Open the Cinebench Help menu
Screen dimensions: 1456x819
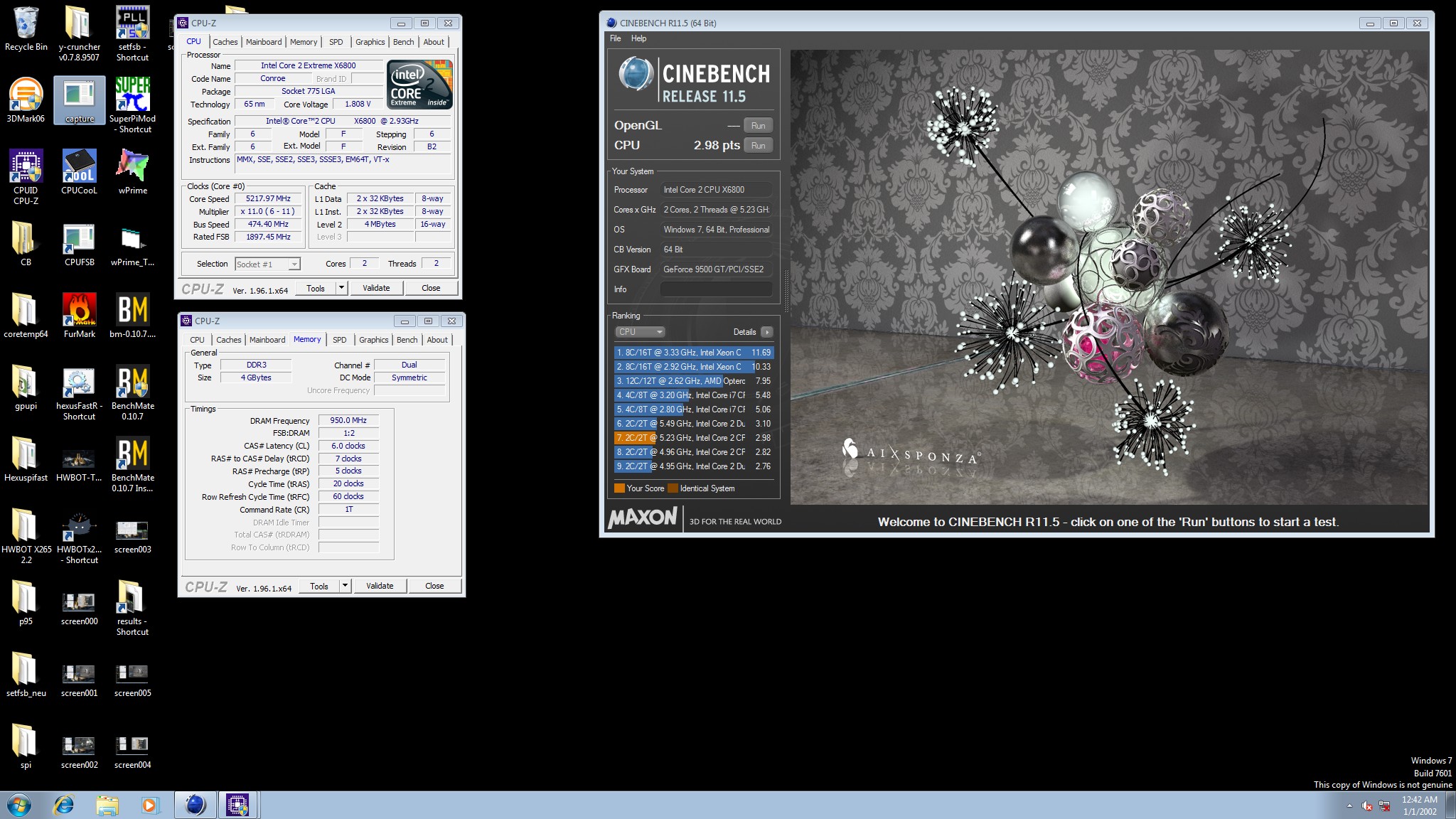point(639,38)
